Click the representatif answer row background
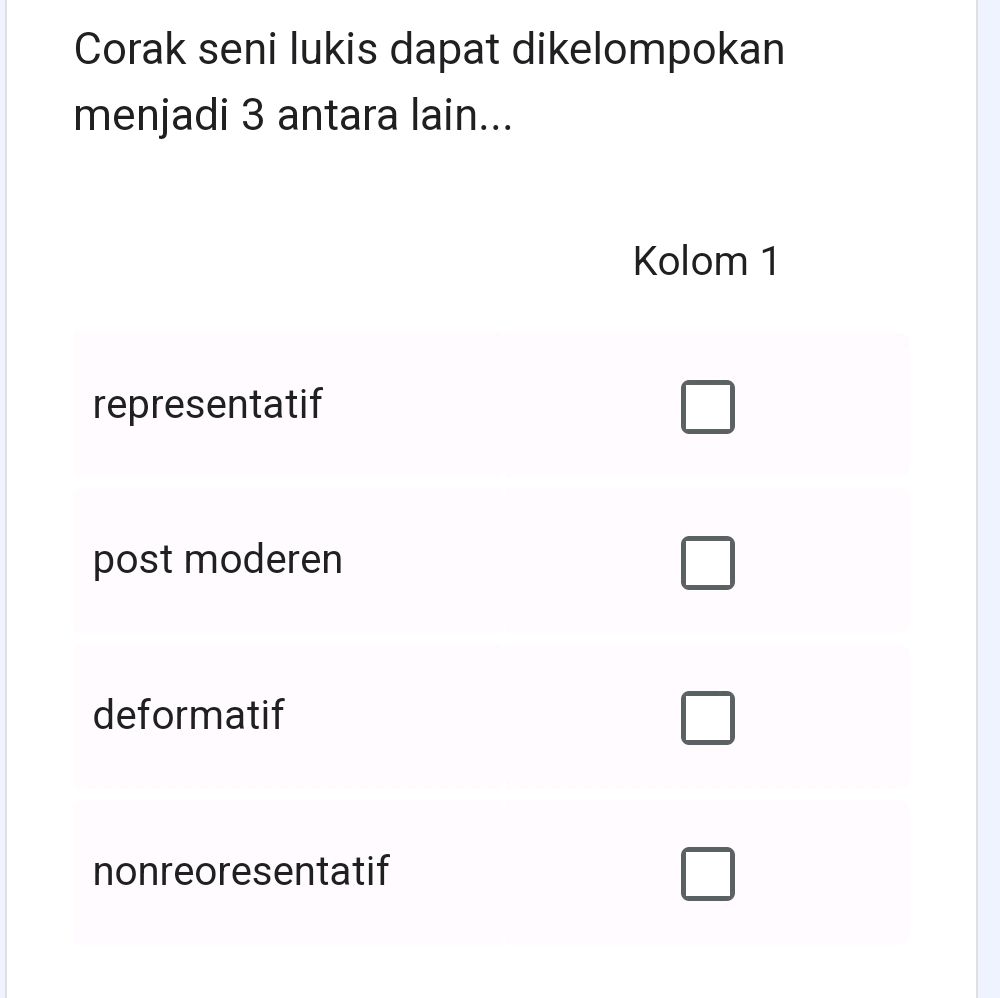This screenshot has width=1000, height=998. 470,404
